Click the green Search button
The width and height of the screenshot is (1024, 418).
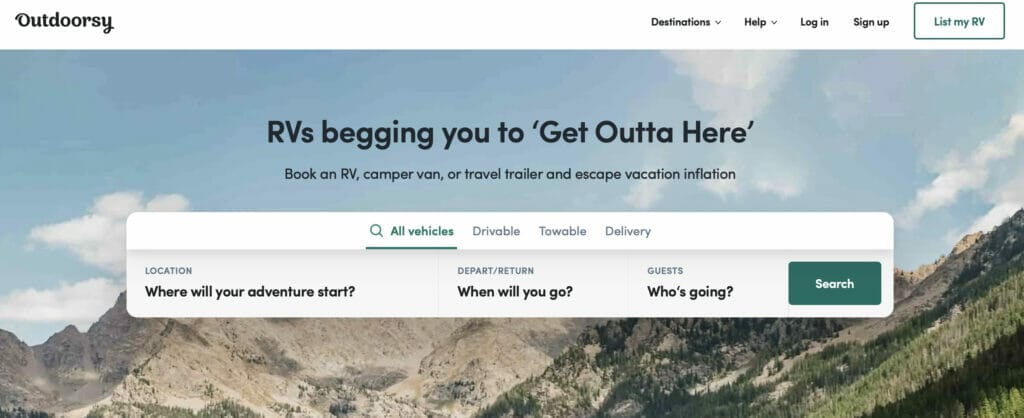(835, 283)
